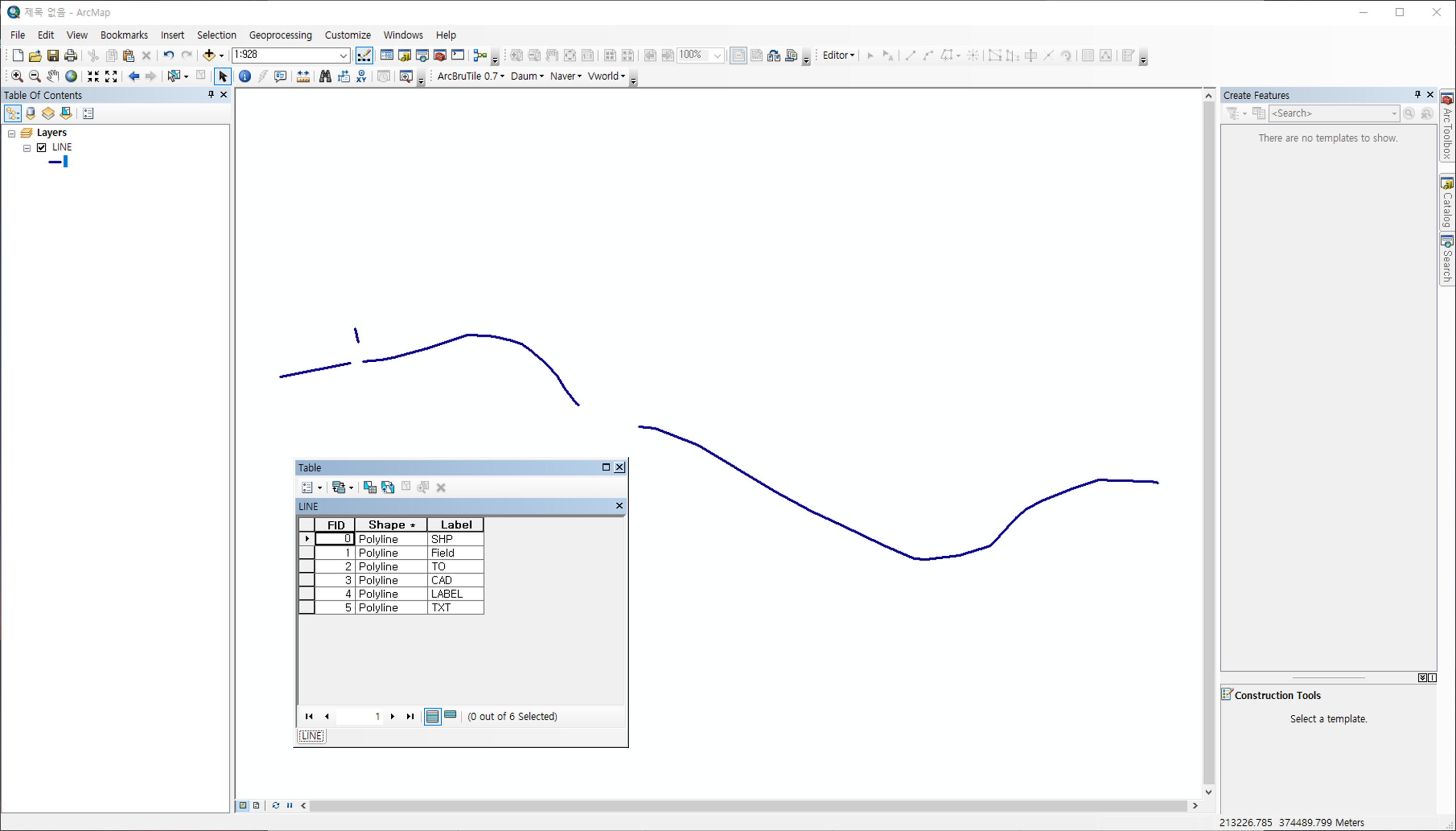Expand the Editor dropdown menu
This screenshot has width=1456, height=831.
[838, 56]
